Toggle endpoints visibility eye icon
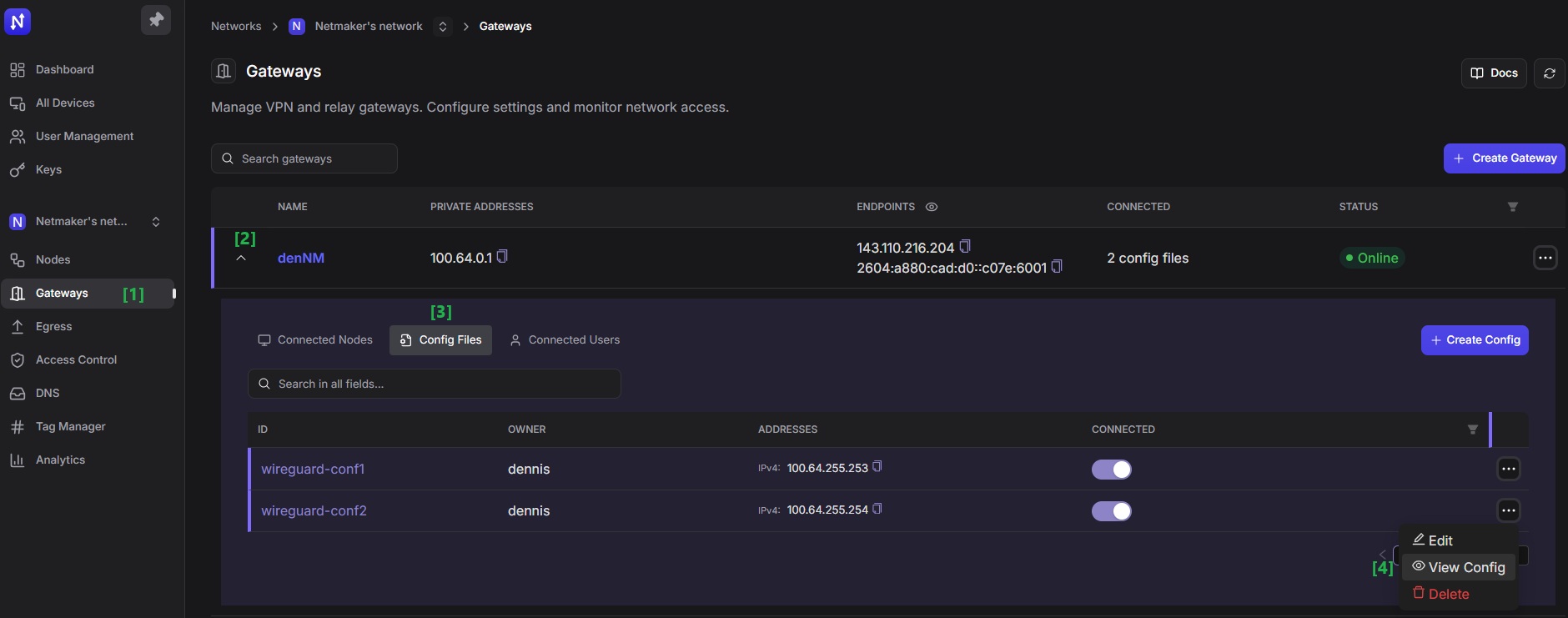The height and width of the screenshot is (618, 1568). (932, 207)
